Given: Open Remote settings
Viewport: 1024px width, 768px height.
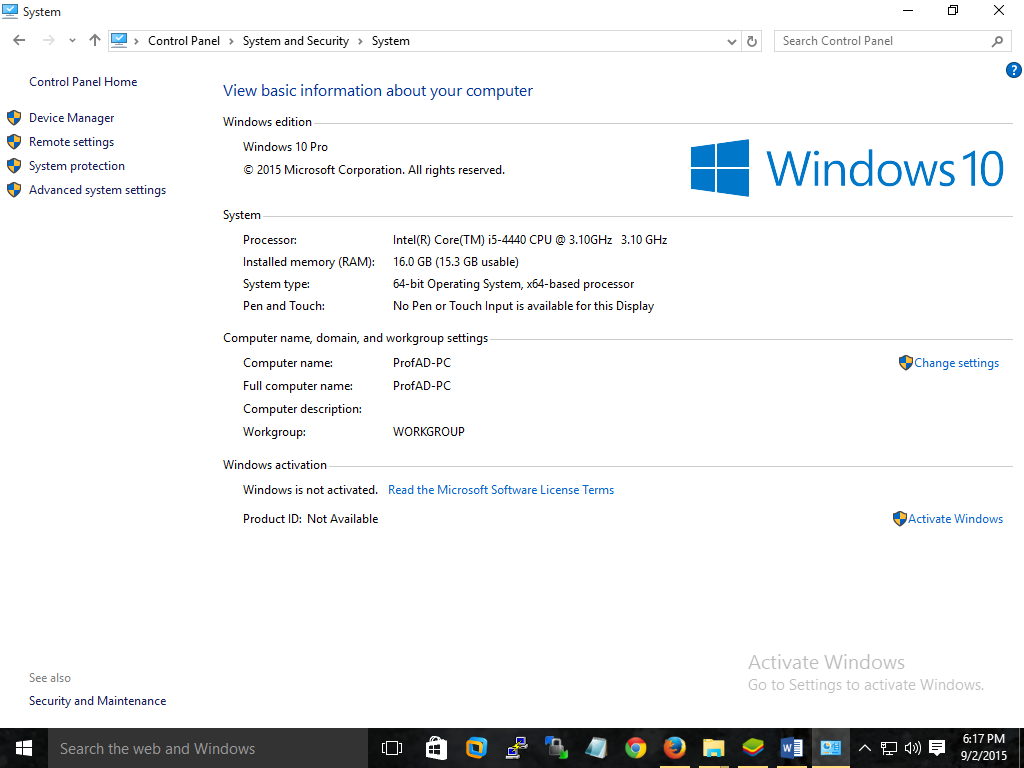Looking at the screenshot, I should pyautogui.click(x=71, y=142).
